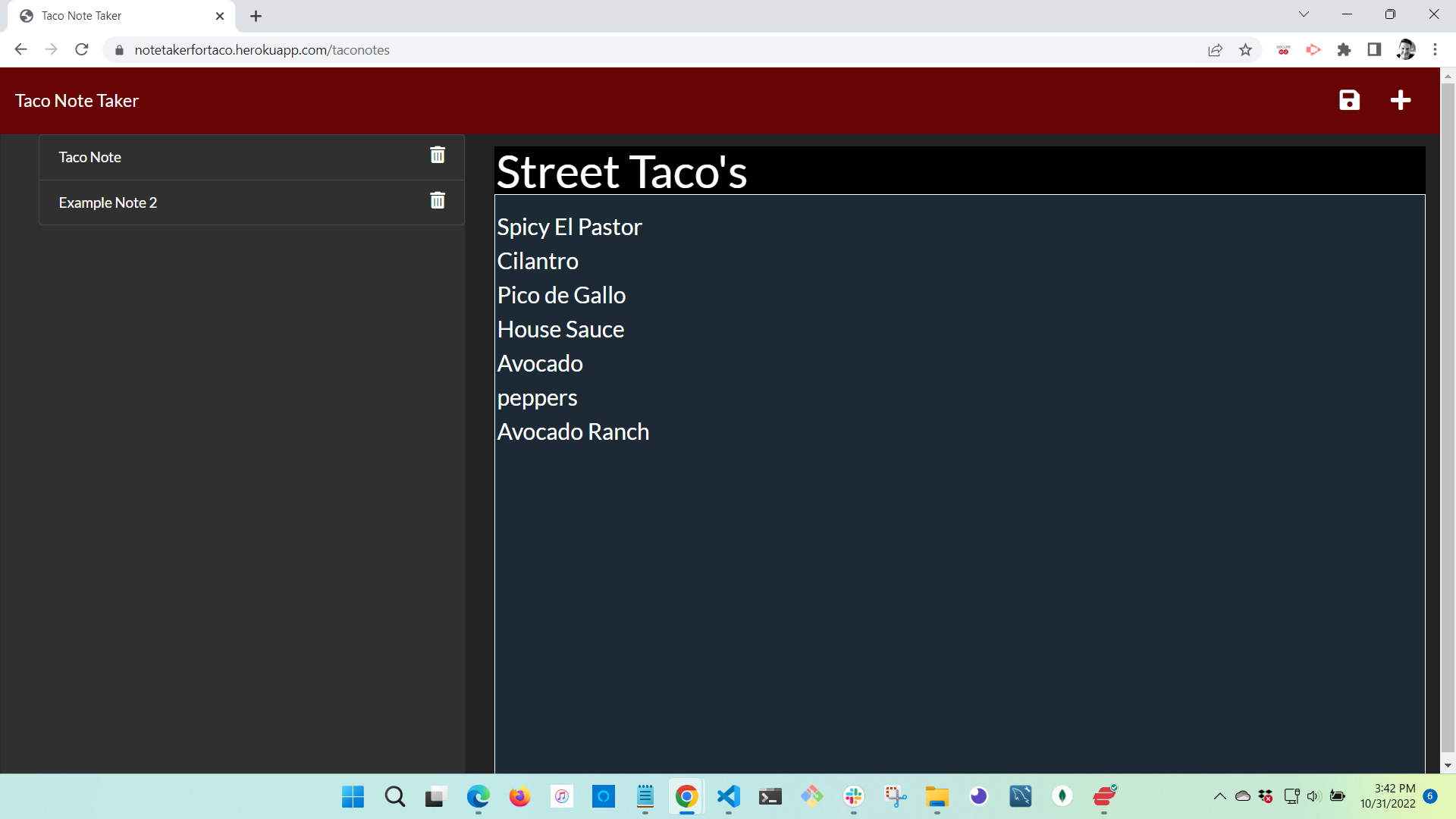Create a new taco note
Image resolution: width=1456 pixels, height=819 pixels.
1401,99
